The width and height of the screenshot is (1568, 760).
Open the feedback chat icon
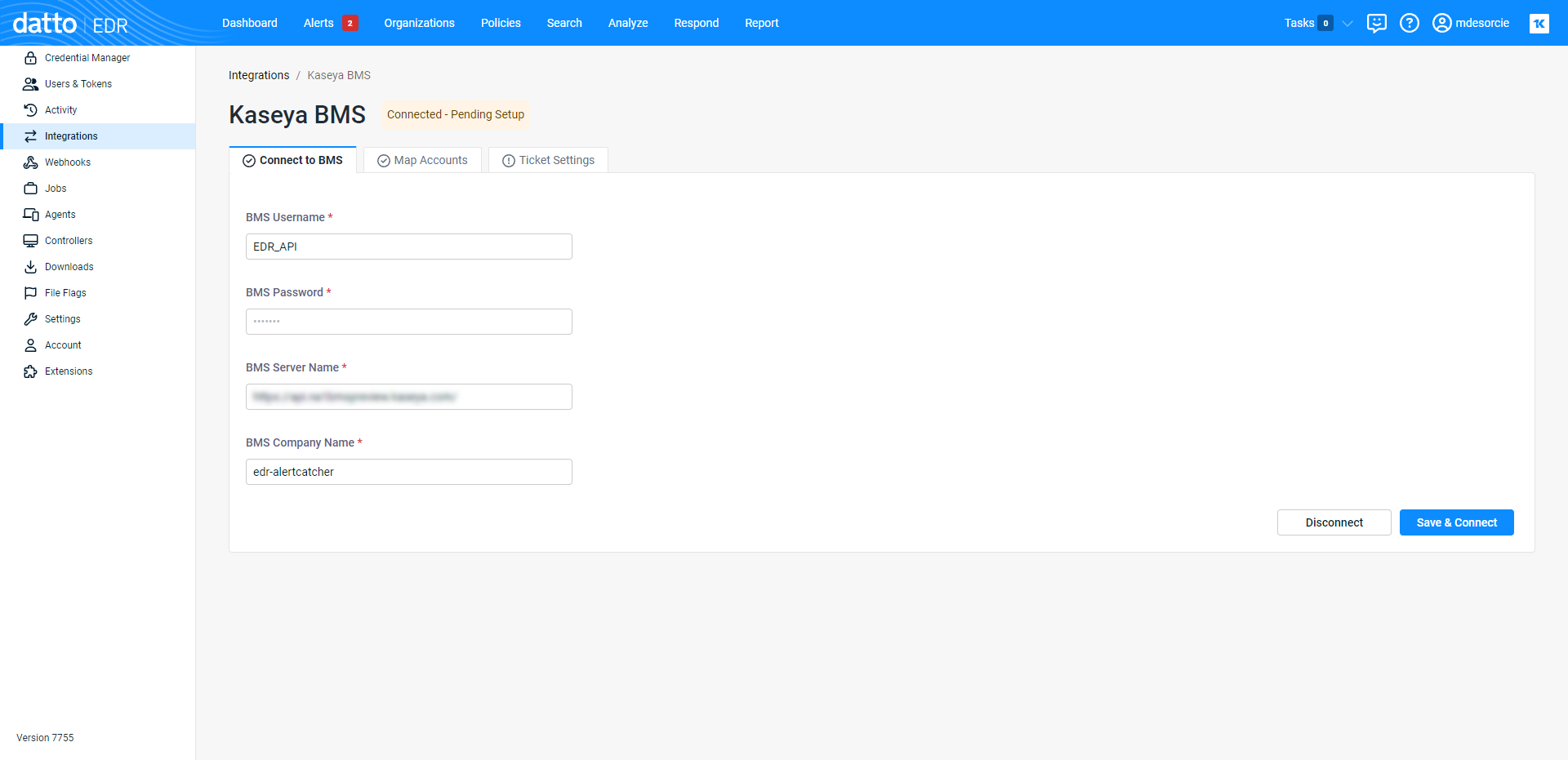click(1377, 23)
